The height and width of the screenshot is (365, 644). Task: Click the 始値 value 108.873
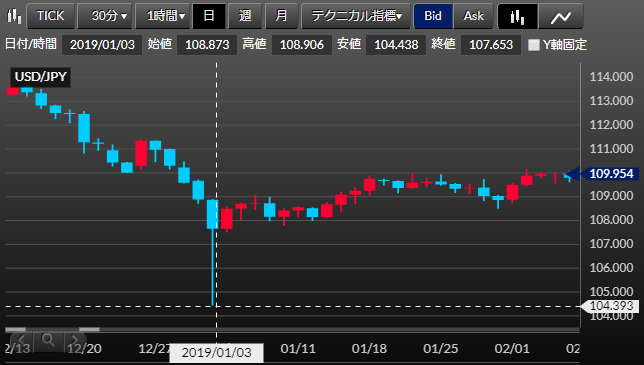pos(207,44)
